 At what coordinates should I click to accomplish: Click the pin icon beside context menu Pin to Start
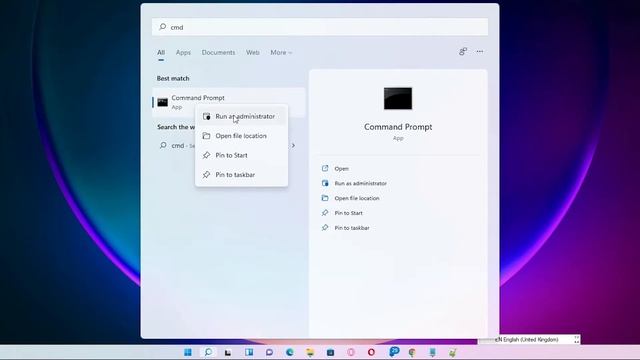coord(207,155)
